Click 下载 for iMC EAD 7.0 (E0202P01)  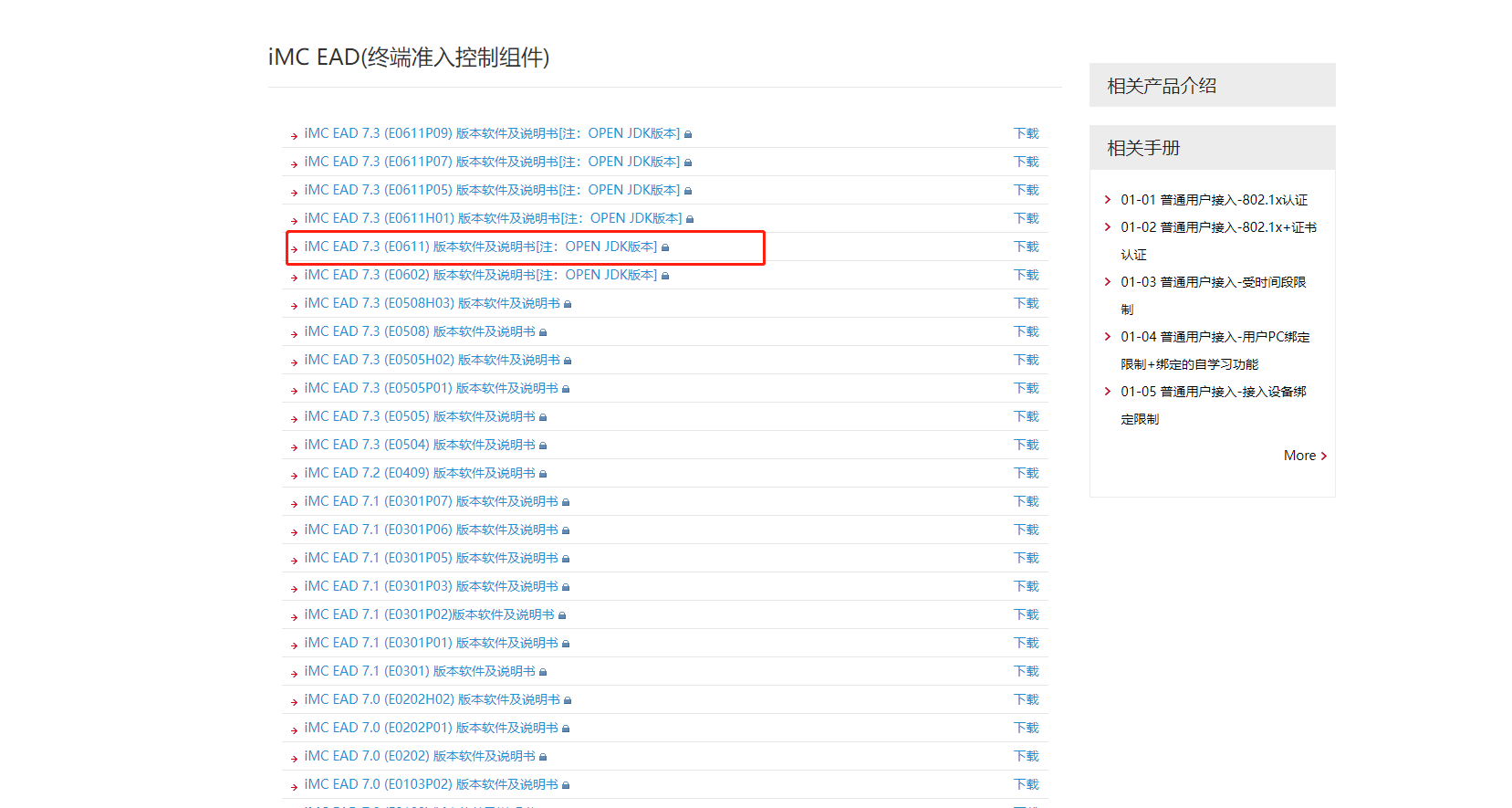click(x=1027, y=728)
